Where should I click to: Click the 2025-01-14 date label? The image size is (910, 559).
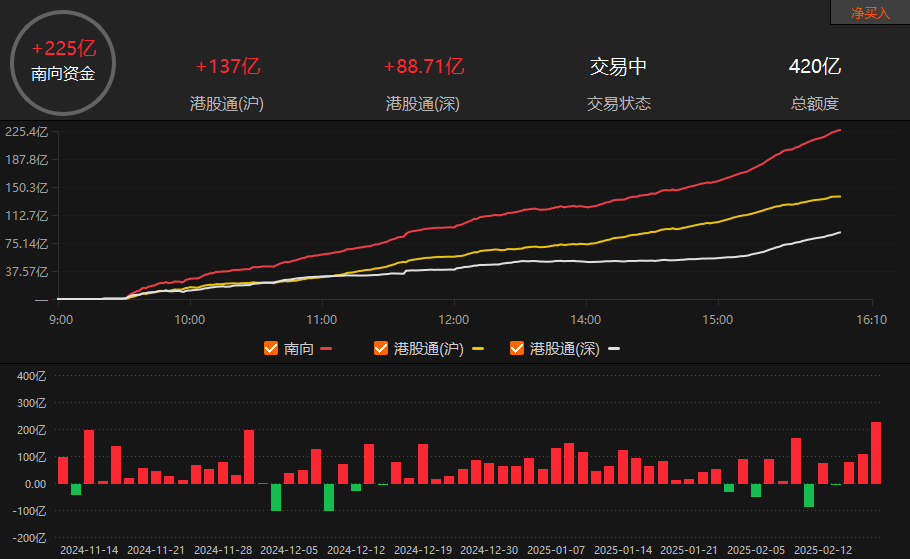click(x=623, y=550)
